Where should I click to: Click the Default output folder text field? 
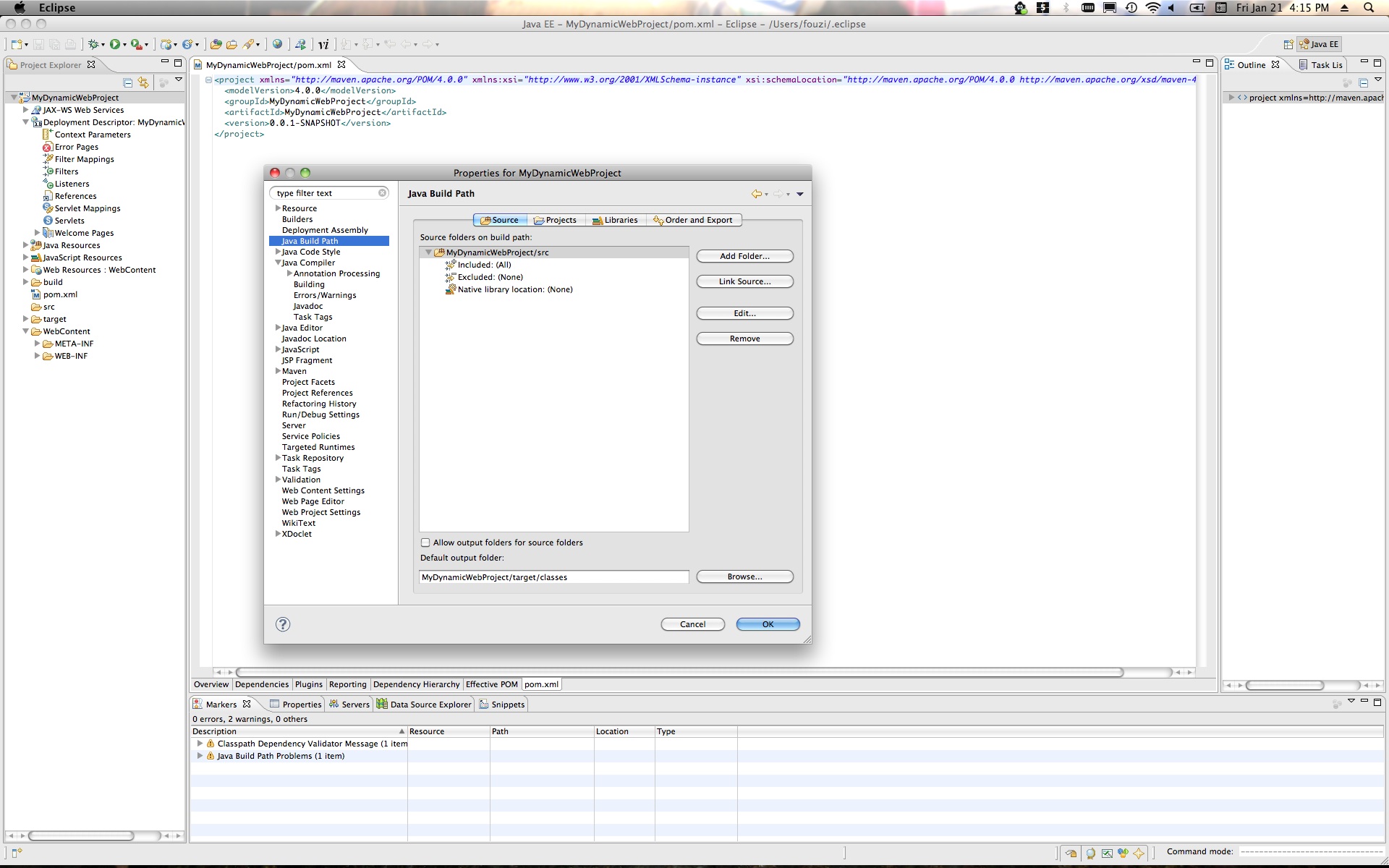tap(554, 577)
